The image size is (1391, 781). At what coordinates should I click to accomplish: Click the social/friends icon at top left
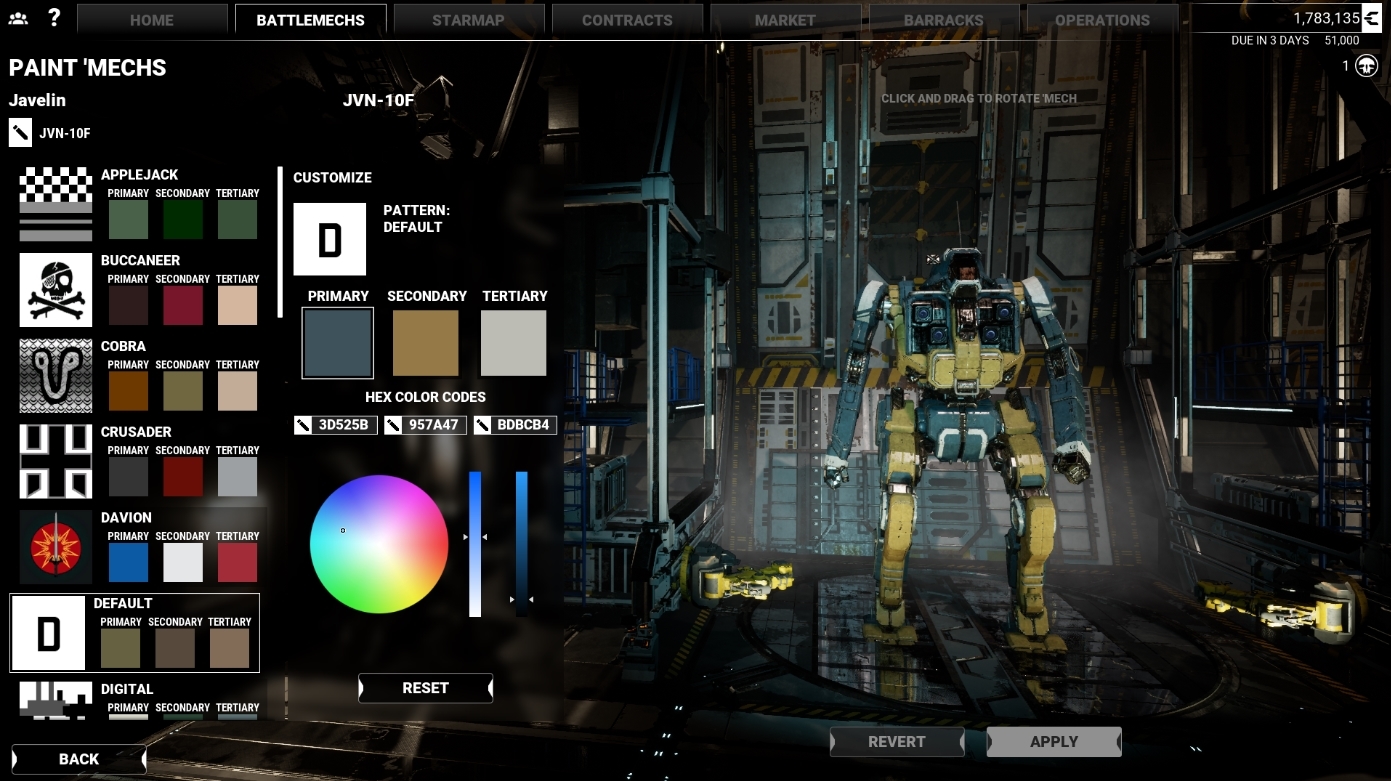coord(18,18)
